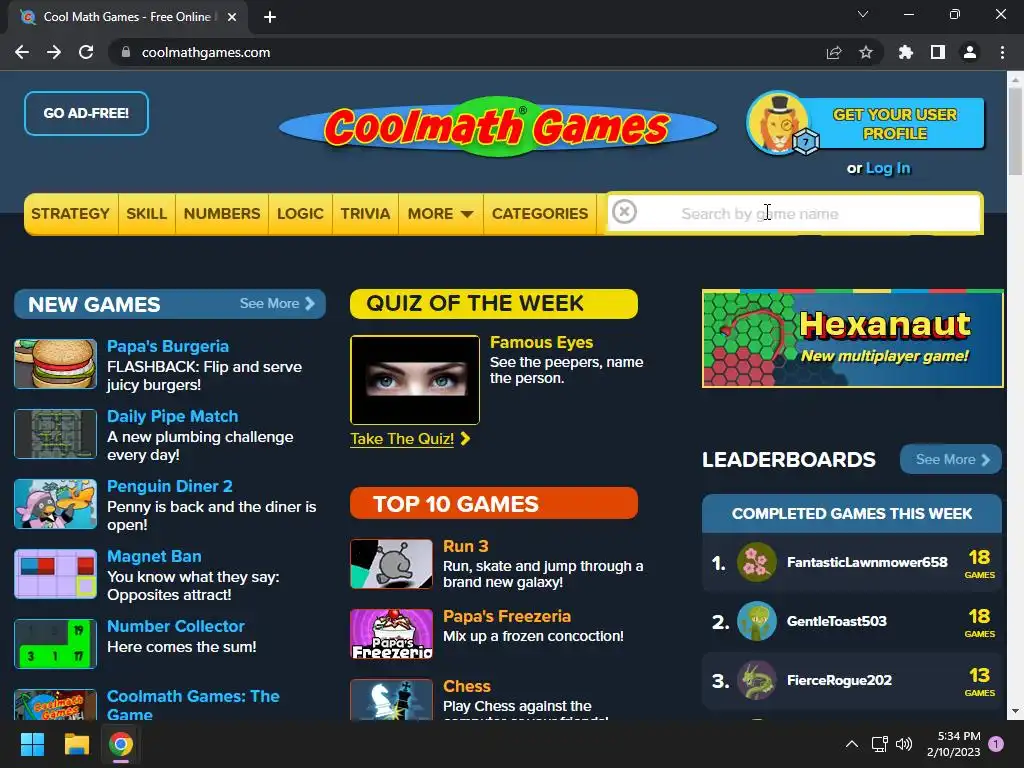The width and height of the screenshot is (1024, 768).
Task: Show tab search dropdown arrow
Action: 863,14
